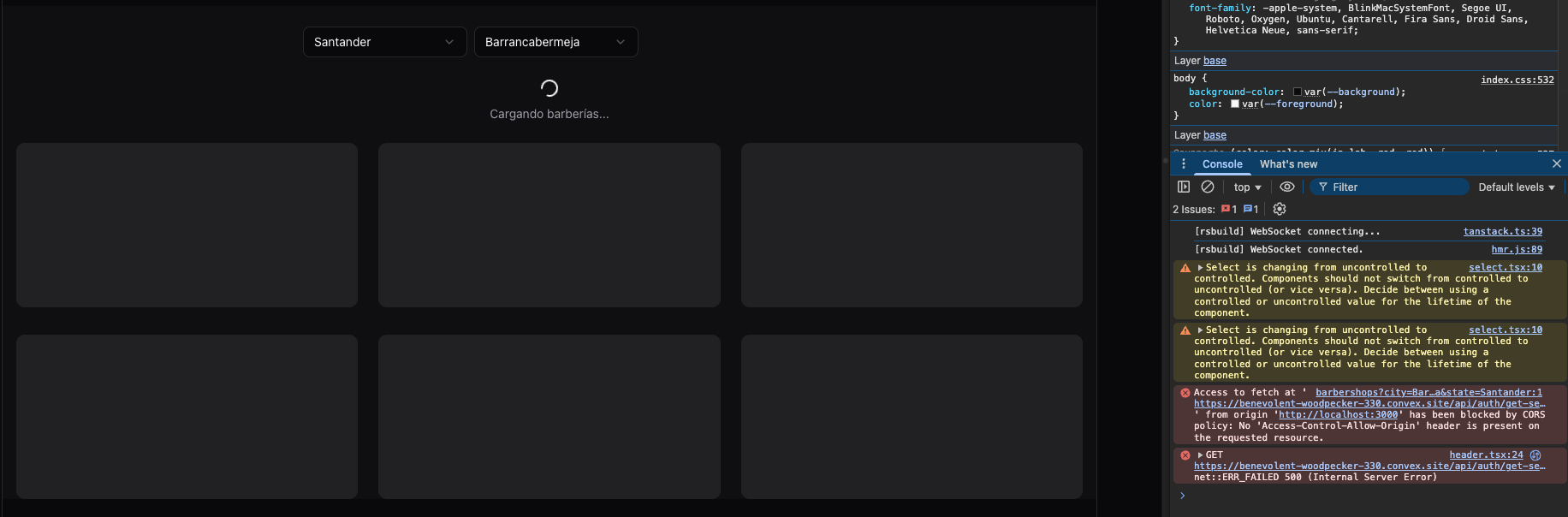Open the top JavaScript context dropdown
1568x517 pixels.
tap(1247, 187)
